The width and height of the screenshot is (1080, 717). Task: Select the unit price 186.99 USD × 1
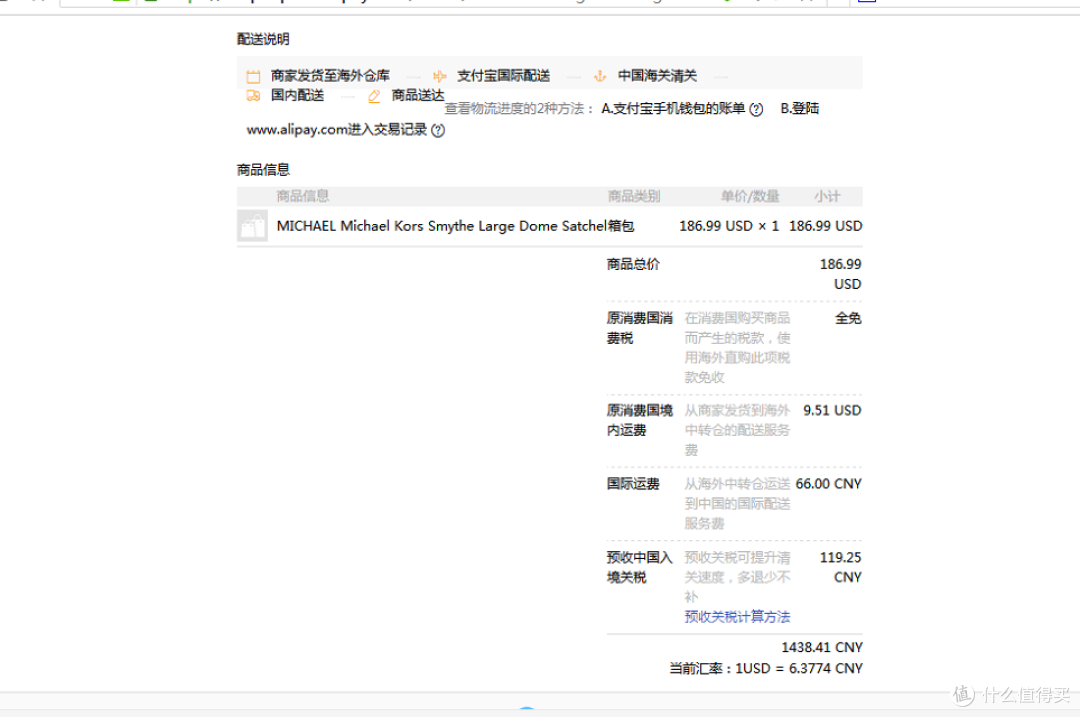[x=729, y=226]
